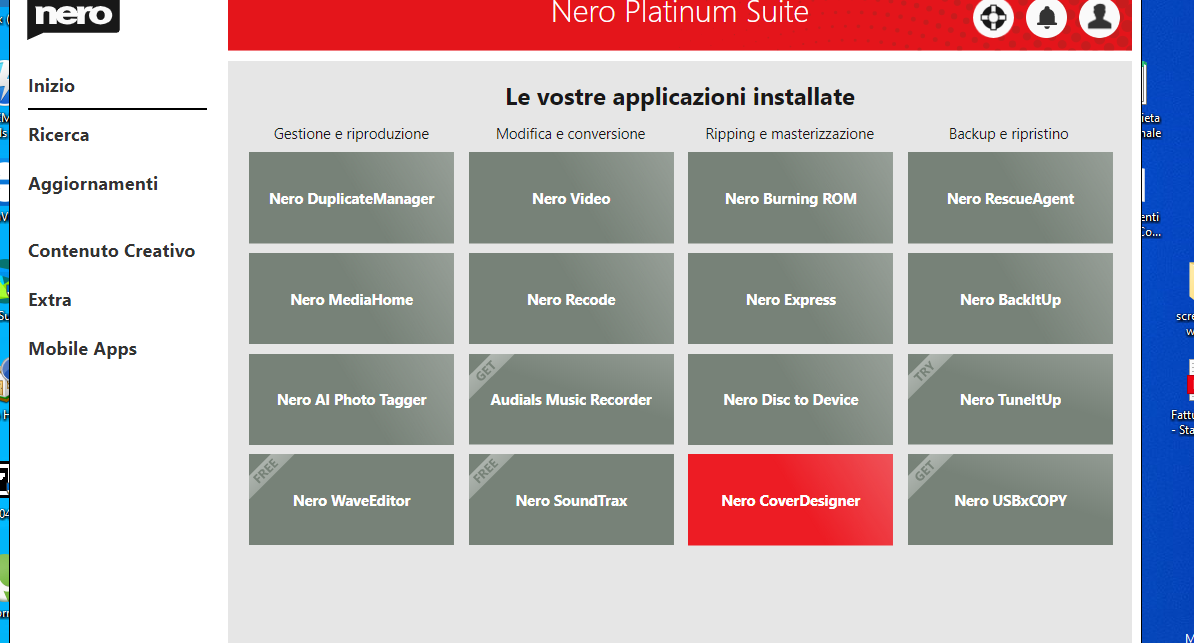Click the Nero Platinum Suite header title
Image resolution: width=1194 pixels, height=643 pixels.
pos(680,12)
